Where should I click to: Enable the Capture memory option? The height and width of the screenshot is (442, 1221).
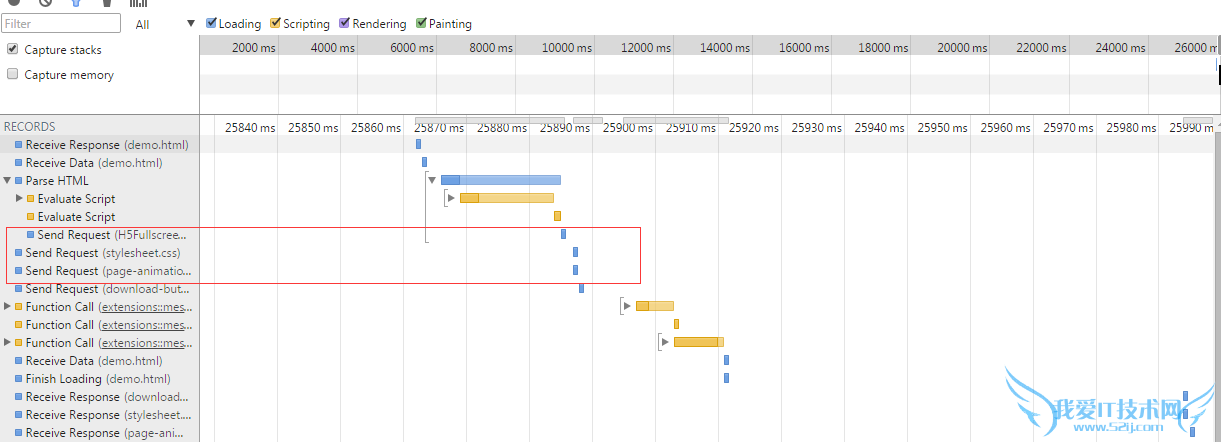[x=13, y=74]
